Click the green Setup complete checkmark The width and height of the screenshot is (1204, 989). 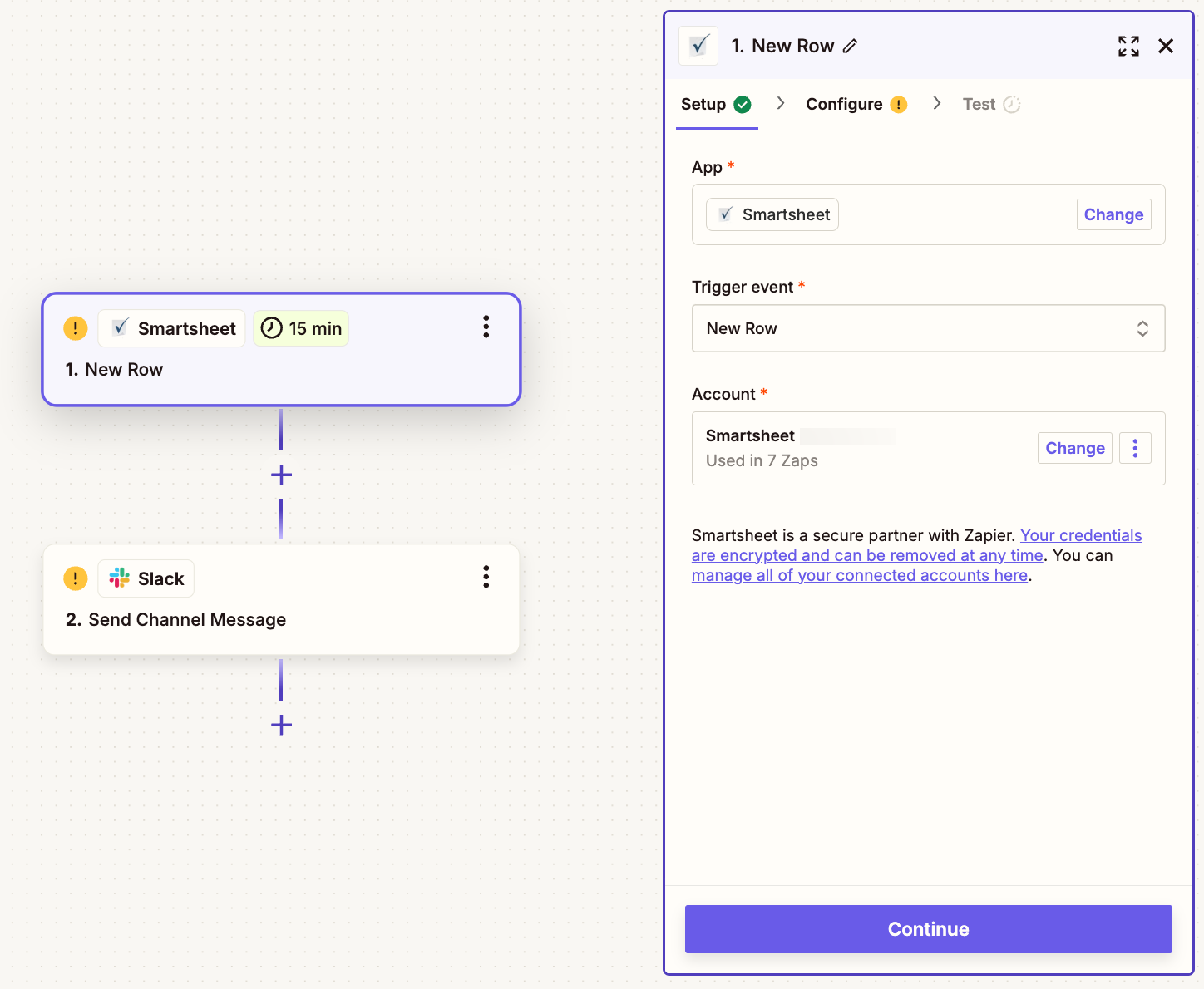pyautogui.click(x=743, y=104)
